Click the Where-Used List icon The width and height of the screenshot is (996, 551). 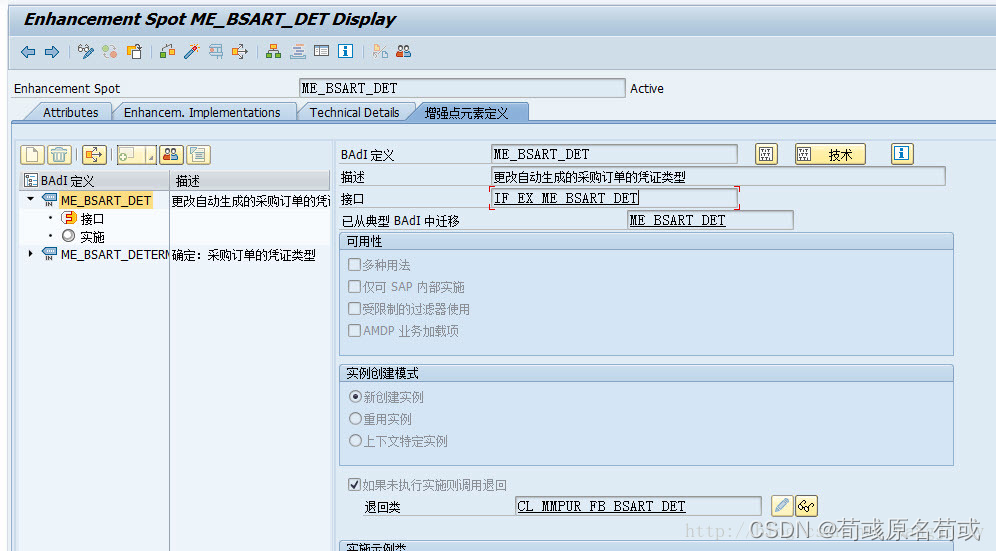tap(216, 51)
